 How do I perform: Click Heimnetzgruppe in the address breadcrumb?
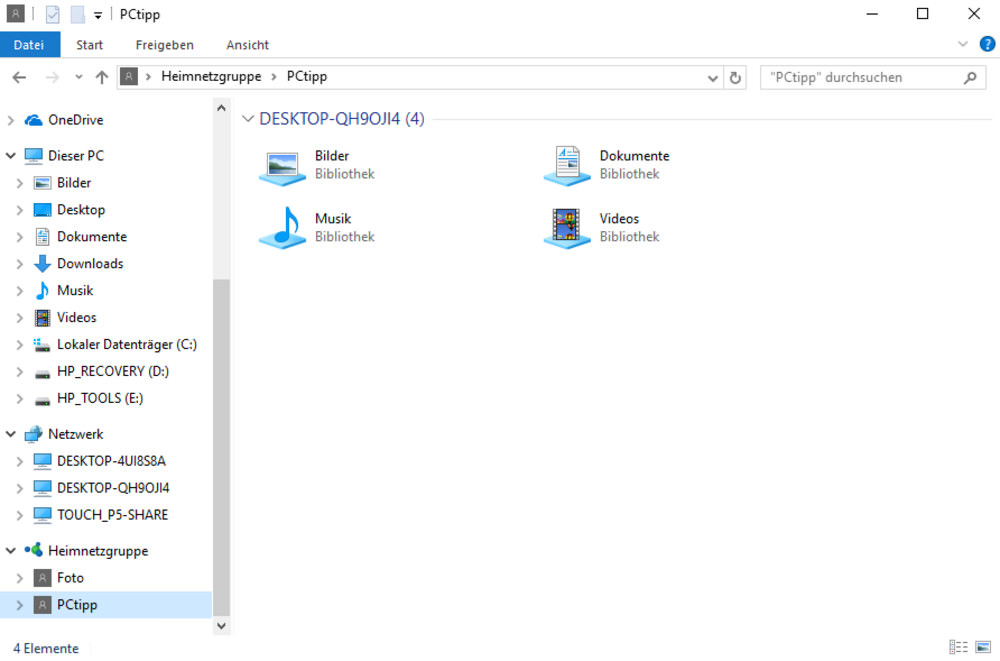pyautogui.click(x=211, y=77)
